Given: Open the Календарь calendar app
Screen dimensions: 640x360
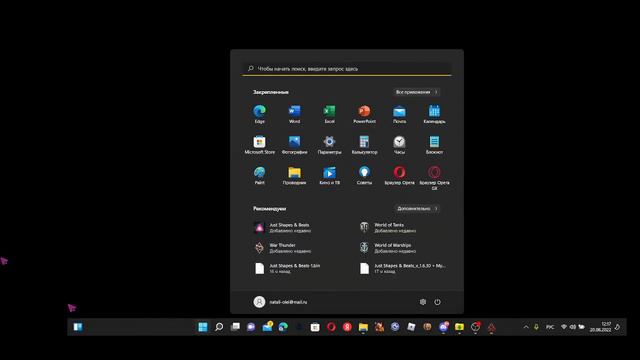Looking at the screenshot, I should pyautogui.click(x=434, y=114).
